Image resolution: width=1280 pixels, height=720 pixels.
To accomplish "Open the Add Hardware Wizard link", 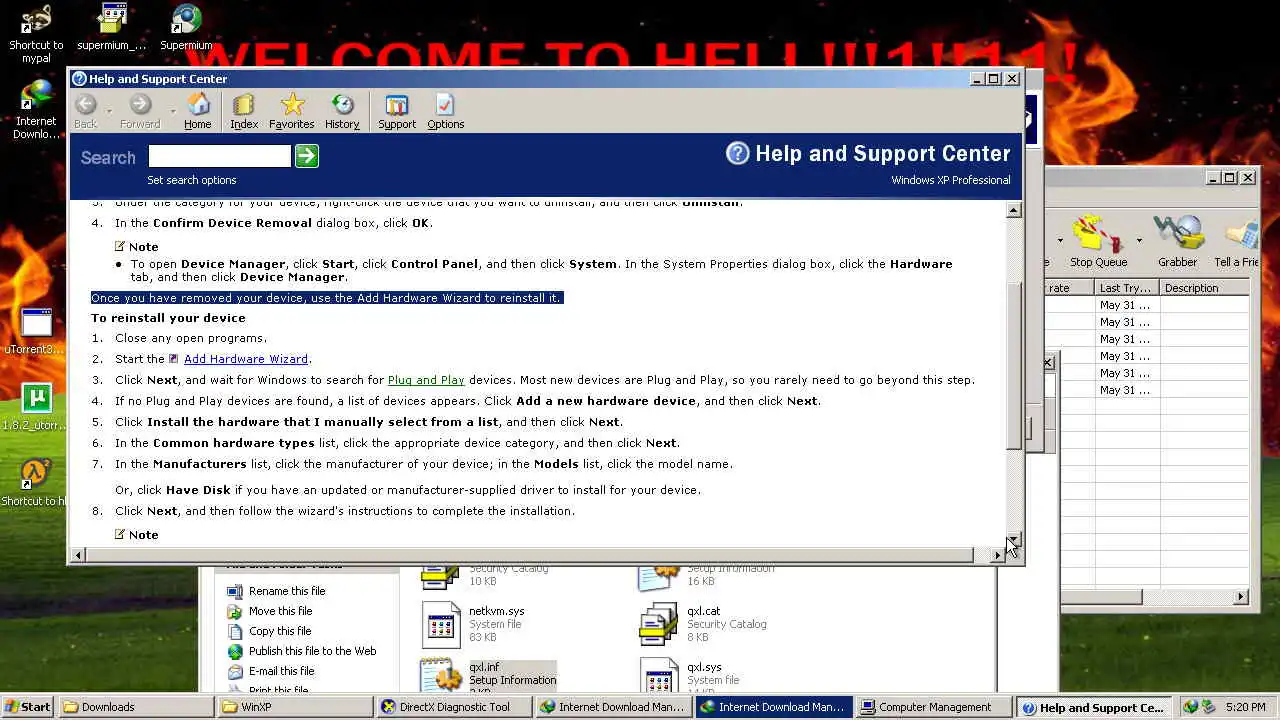I will tap(246, 359).
